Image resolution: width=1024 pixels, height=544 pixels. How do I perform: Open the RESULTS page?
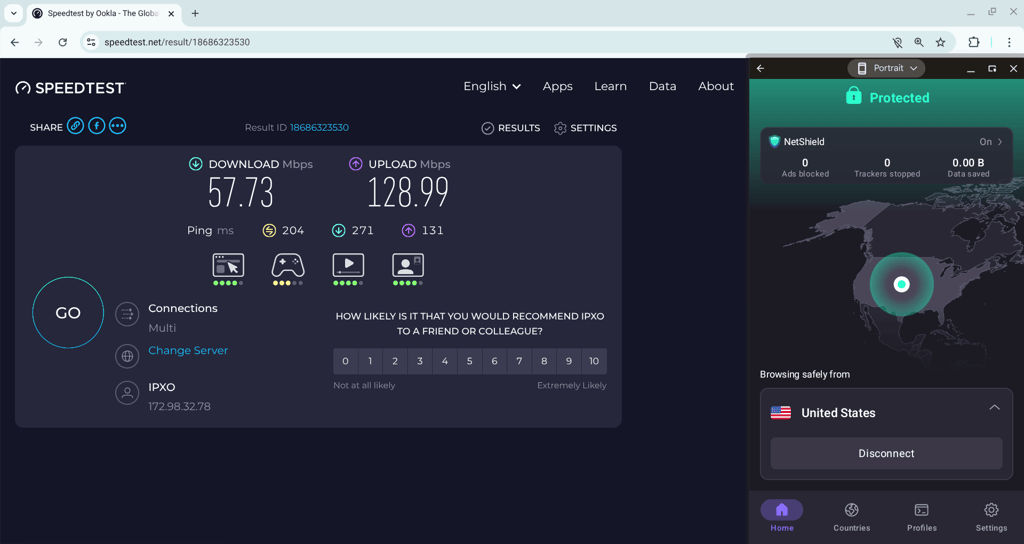pyautogui.click(x=511, y=128)
